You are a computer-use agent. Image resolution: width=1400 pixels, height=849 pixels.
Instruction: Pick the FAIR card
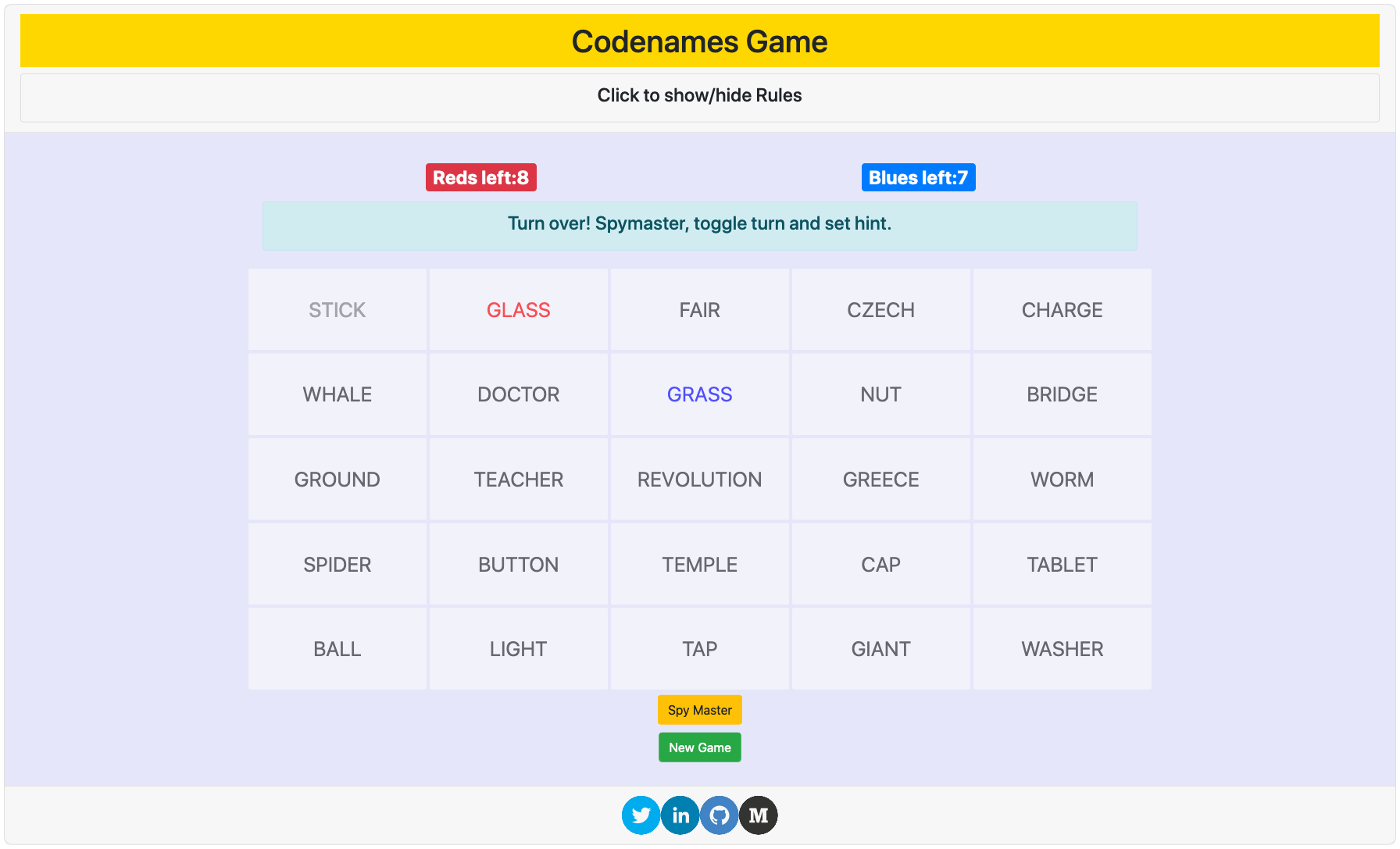[x=700, y=310]
